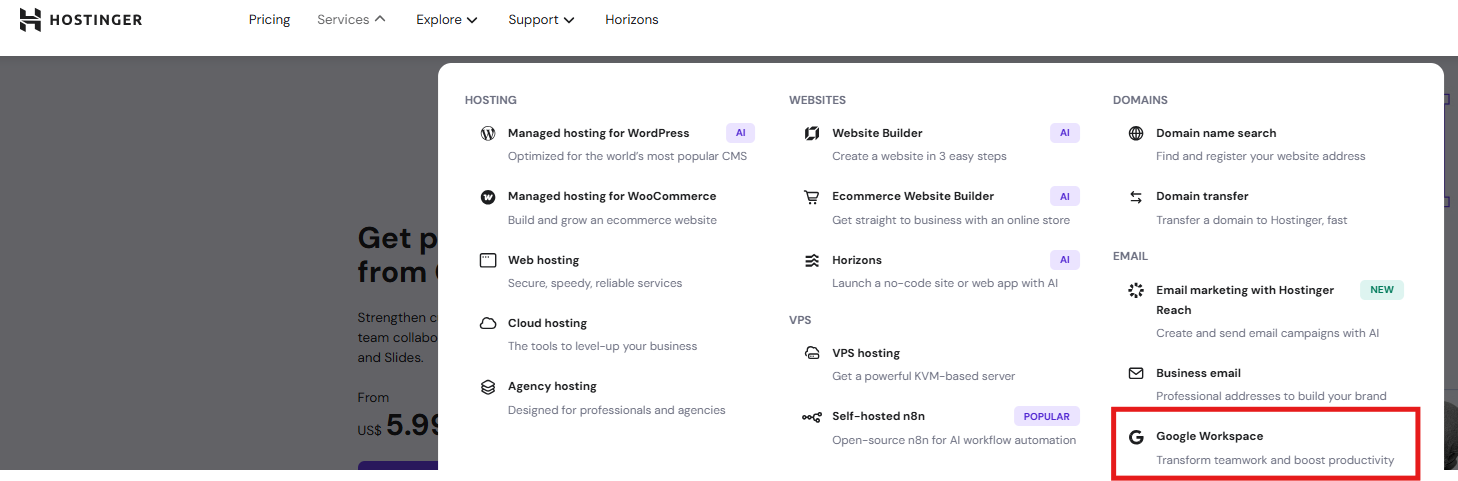Image resolution: width=1458 pixels, height=481 pixels.
Task: Open Ecommerce Website Builder
Action: pyautogui.click(x=913, y=196)
